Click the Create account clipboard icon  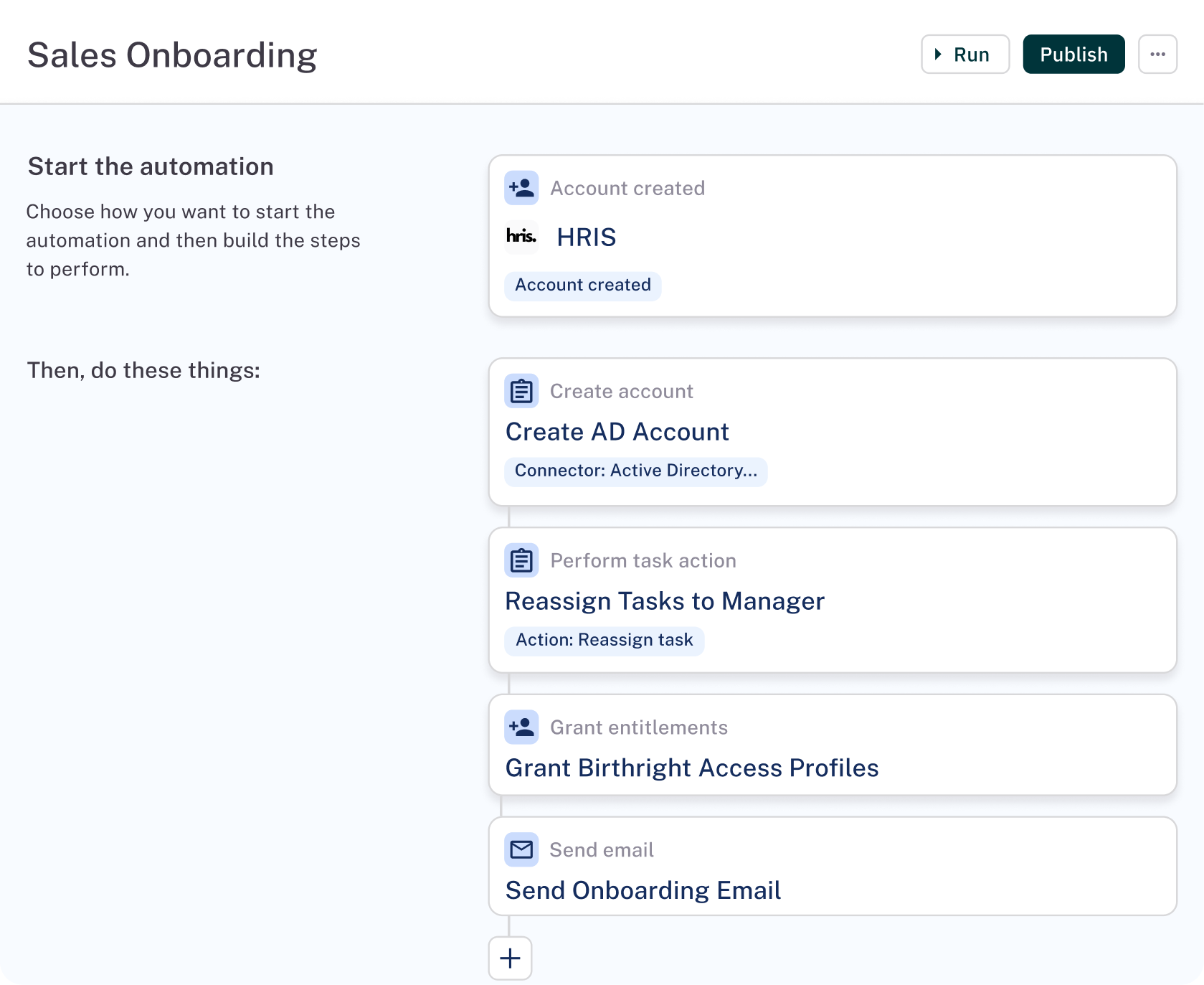point(521,391)
